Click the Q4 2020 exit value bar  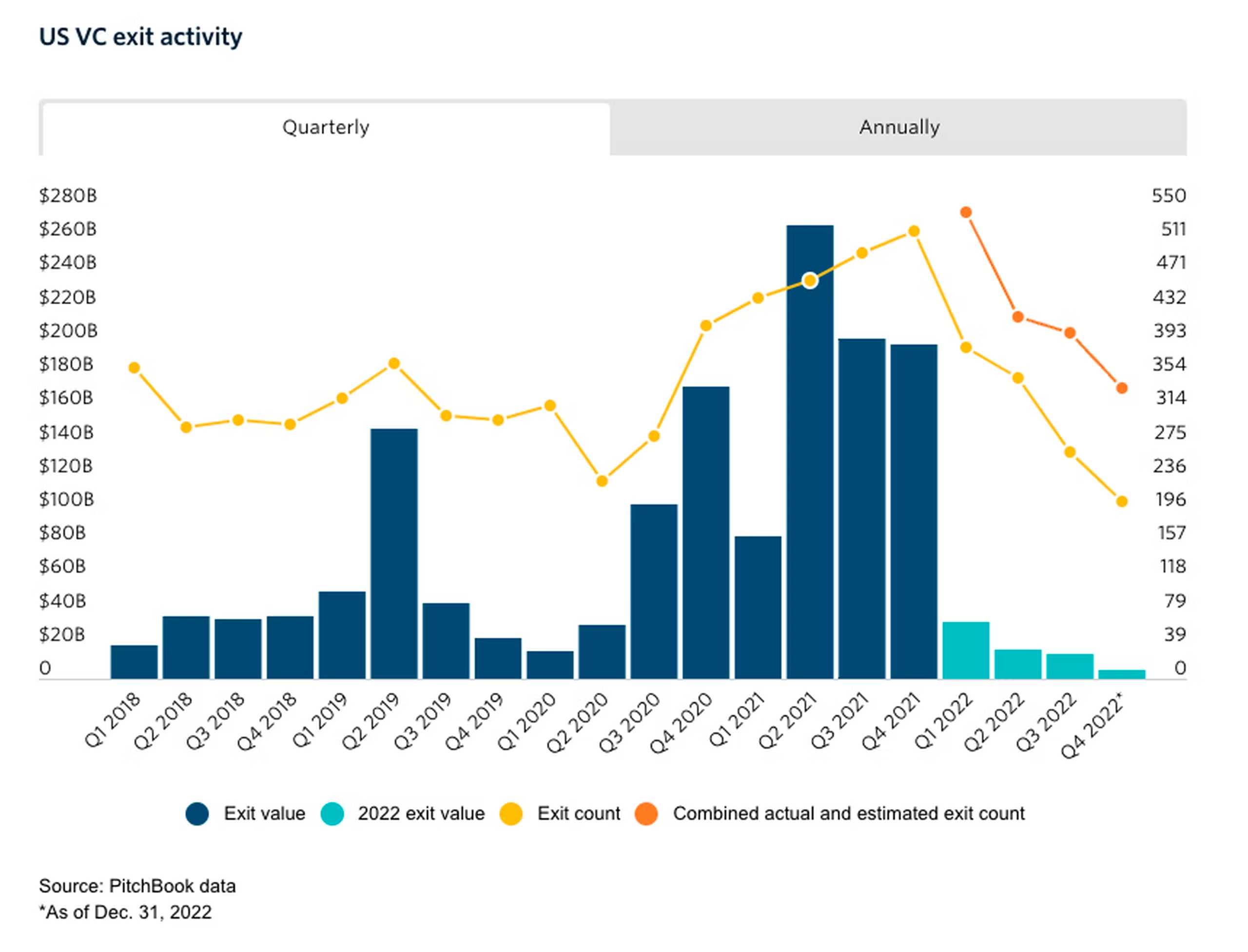pos(705,533)
